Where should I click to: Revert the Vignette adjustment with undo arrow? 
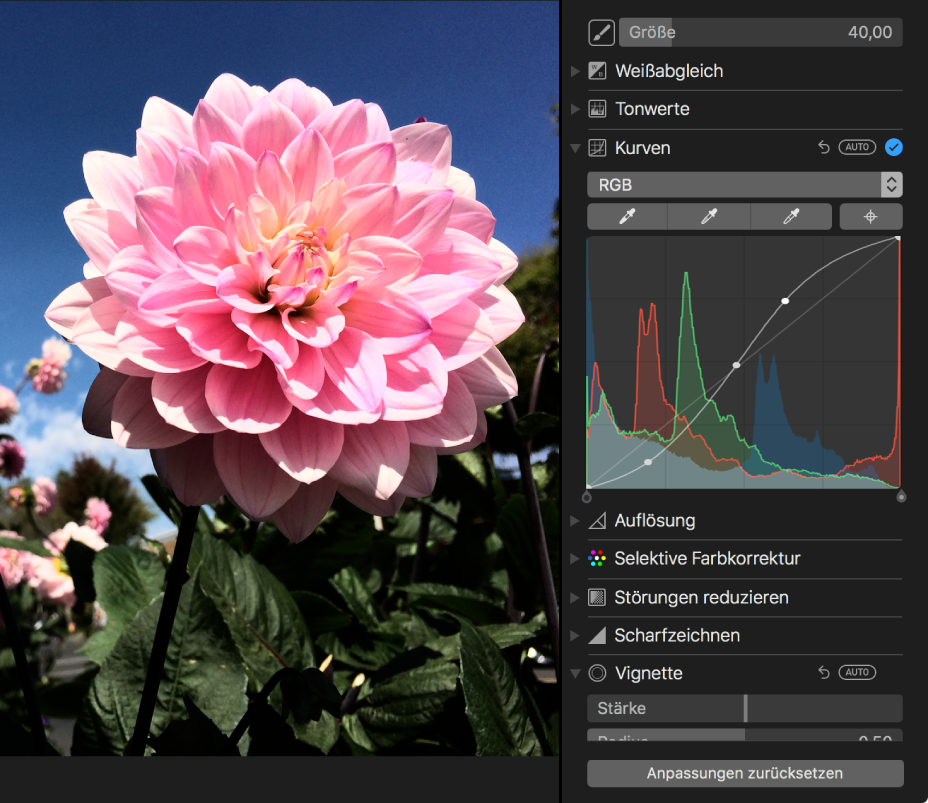(x=824, y=673)
